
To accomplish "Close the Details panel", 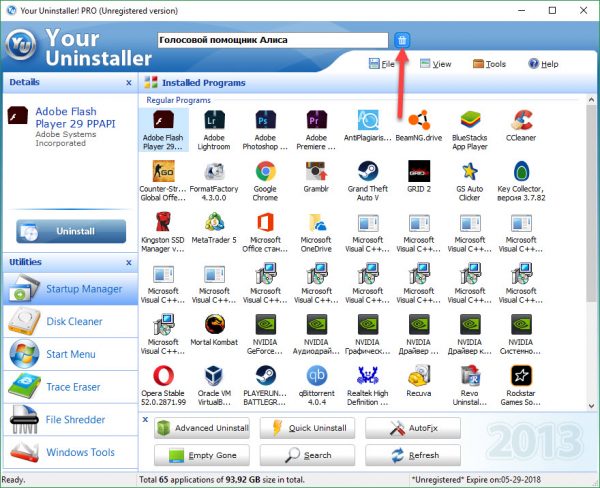I will click(129, 83).
